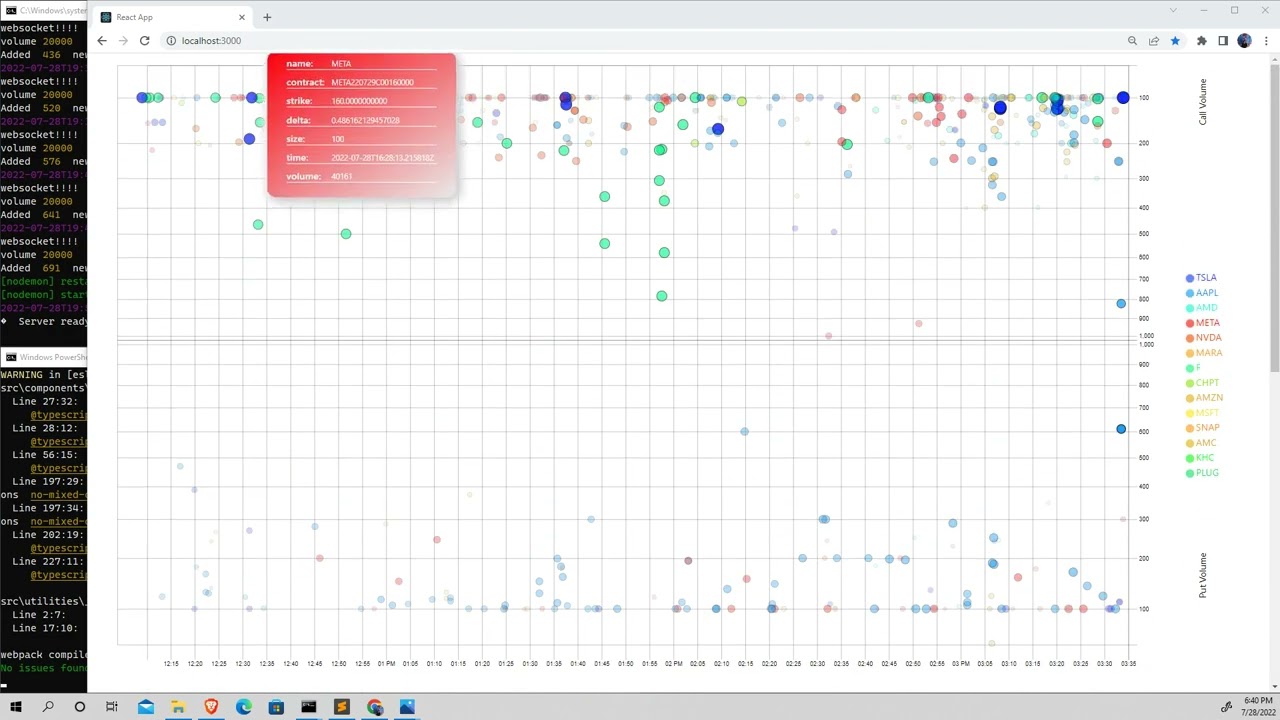Viewport: 1280px width, 720px height.
Task: Open the Extensions puzzle icon
Action: 1202,41
